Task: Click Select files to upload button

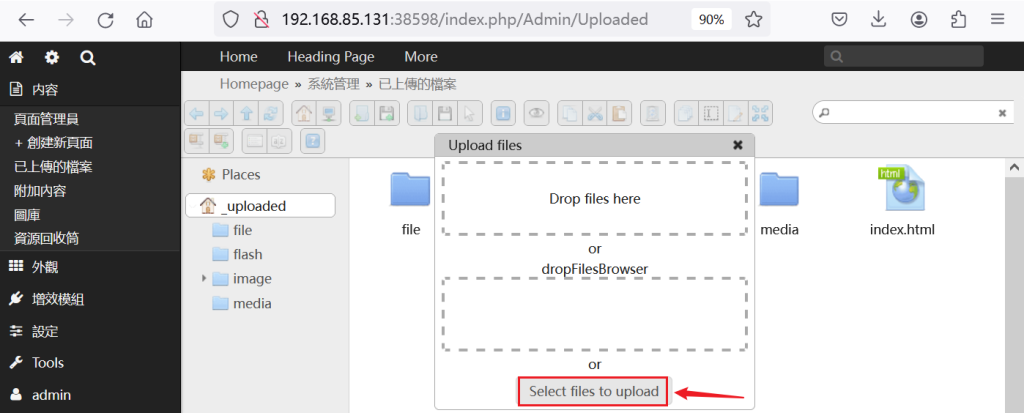Action: point(593,391)
